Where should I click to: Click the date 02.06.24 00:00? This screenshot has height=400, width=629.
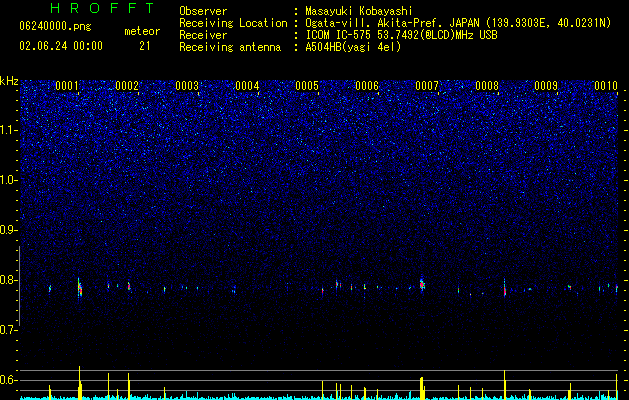pos(61,46)
